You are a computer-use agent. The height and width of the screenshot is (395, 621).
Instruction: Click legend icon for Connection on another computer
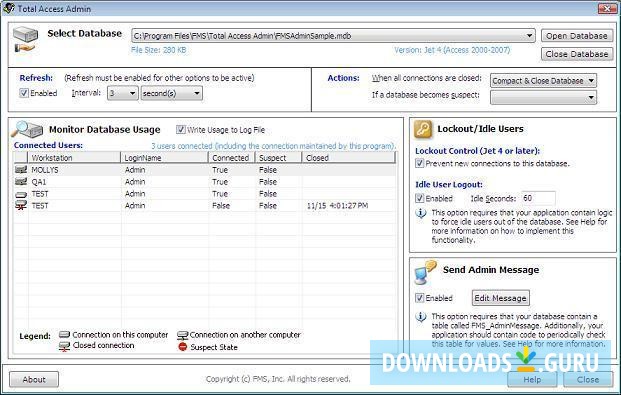[x=182, y=336]
